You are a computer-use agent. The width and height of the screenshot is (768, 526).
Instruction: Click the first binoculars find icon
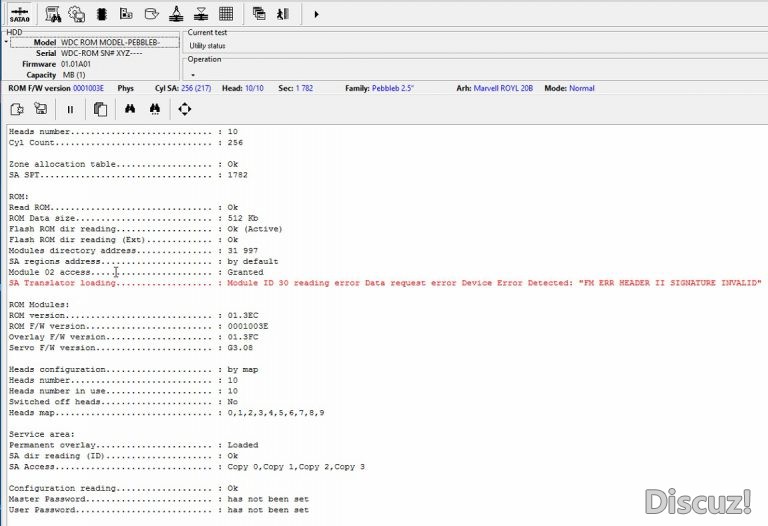(130, 109)
